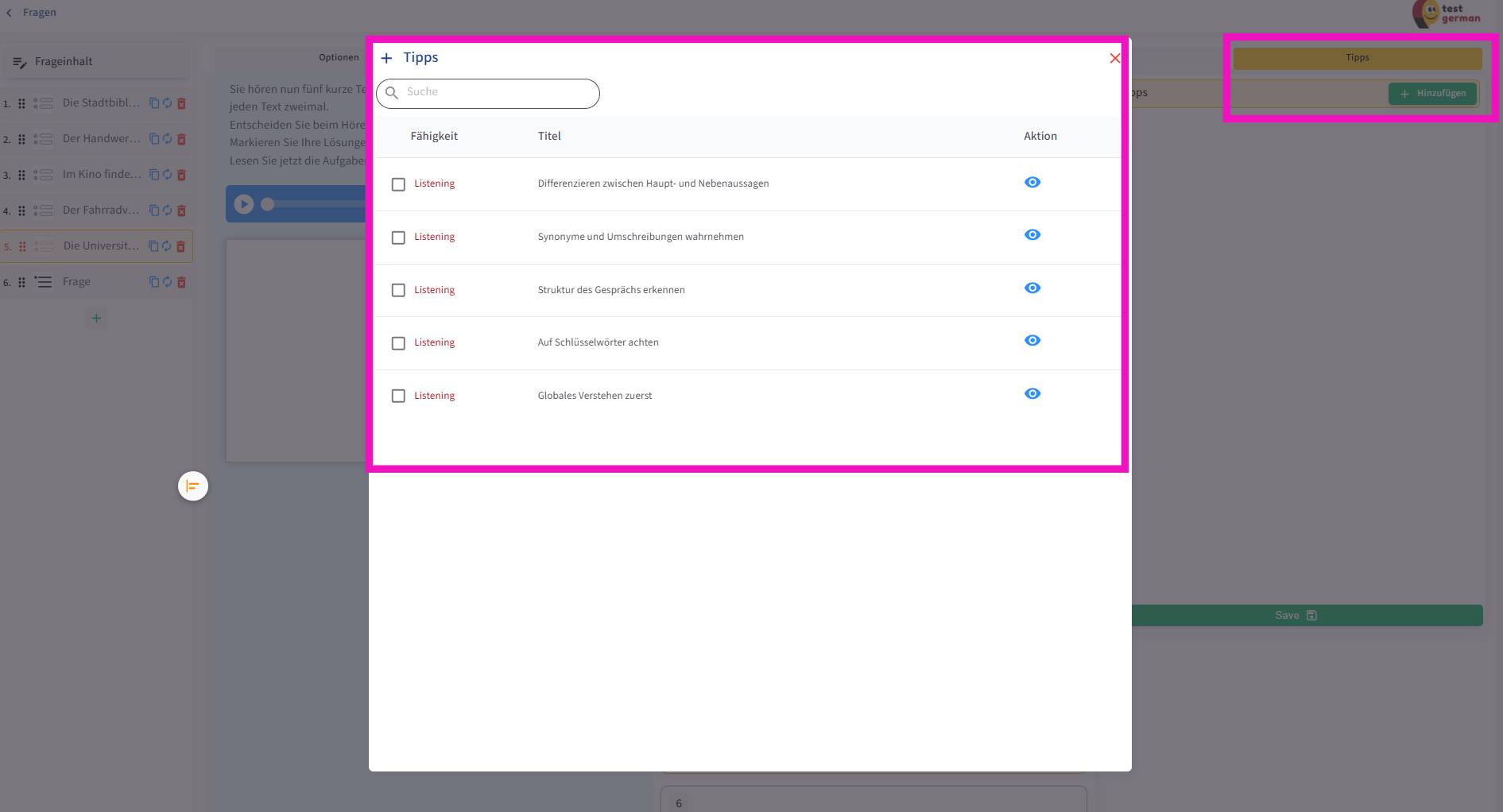
Task: Open the Optionen tab
Action: pos(339,57)
